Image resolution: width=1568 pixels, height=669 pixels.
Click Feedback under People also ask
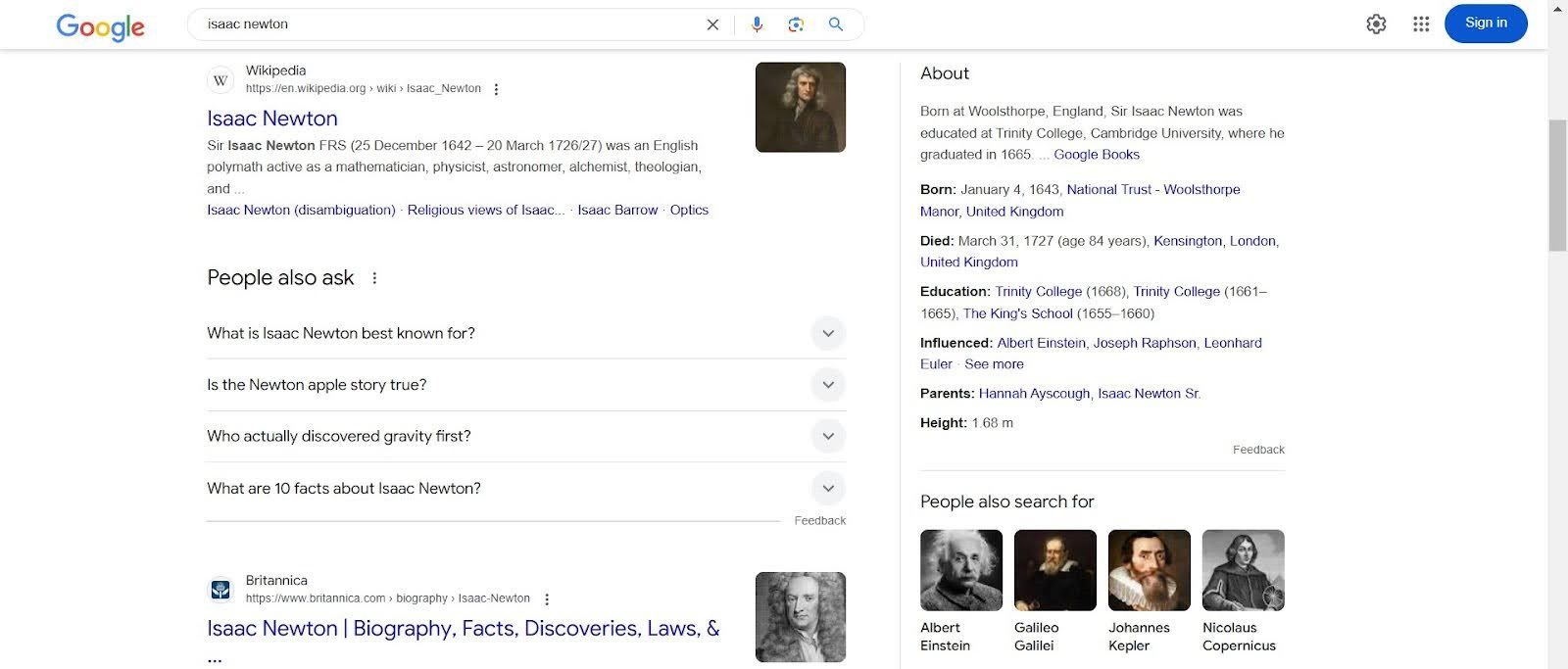click(x=819, y=521)
